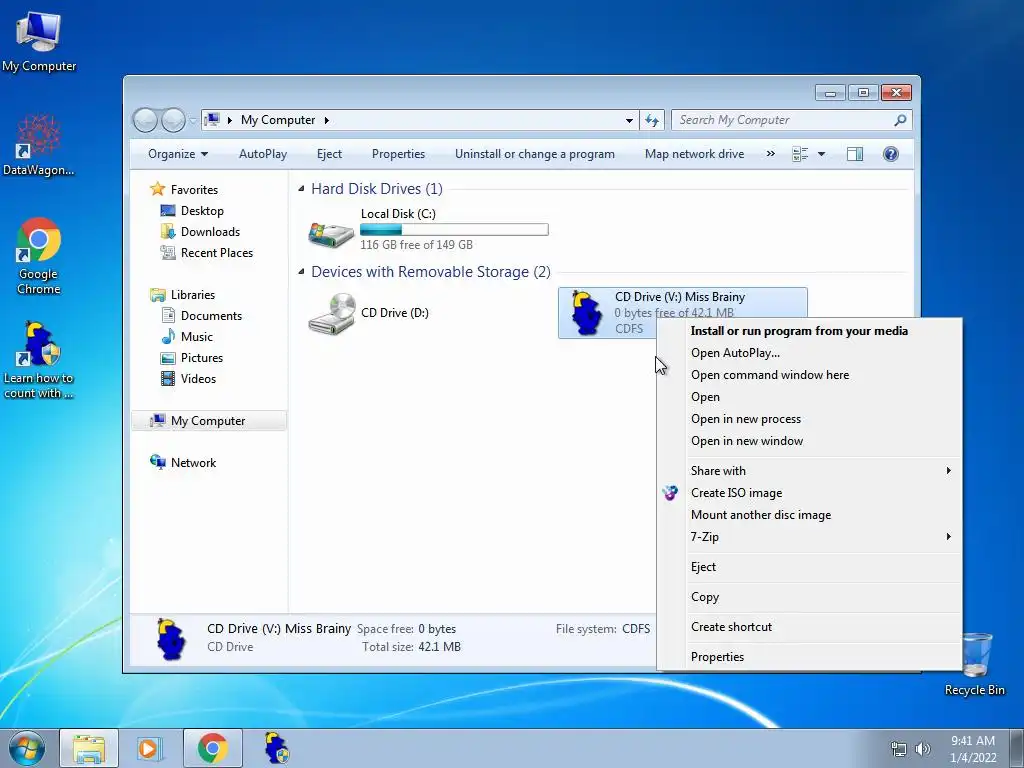Screen dimensions: 1024x768
Task: Click Map network drive in the toolbar
Action: [x=694, y=154]
